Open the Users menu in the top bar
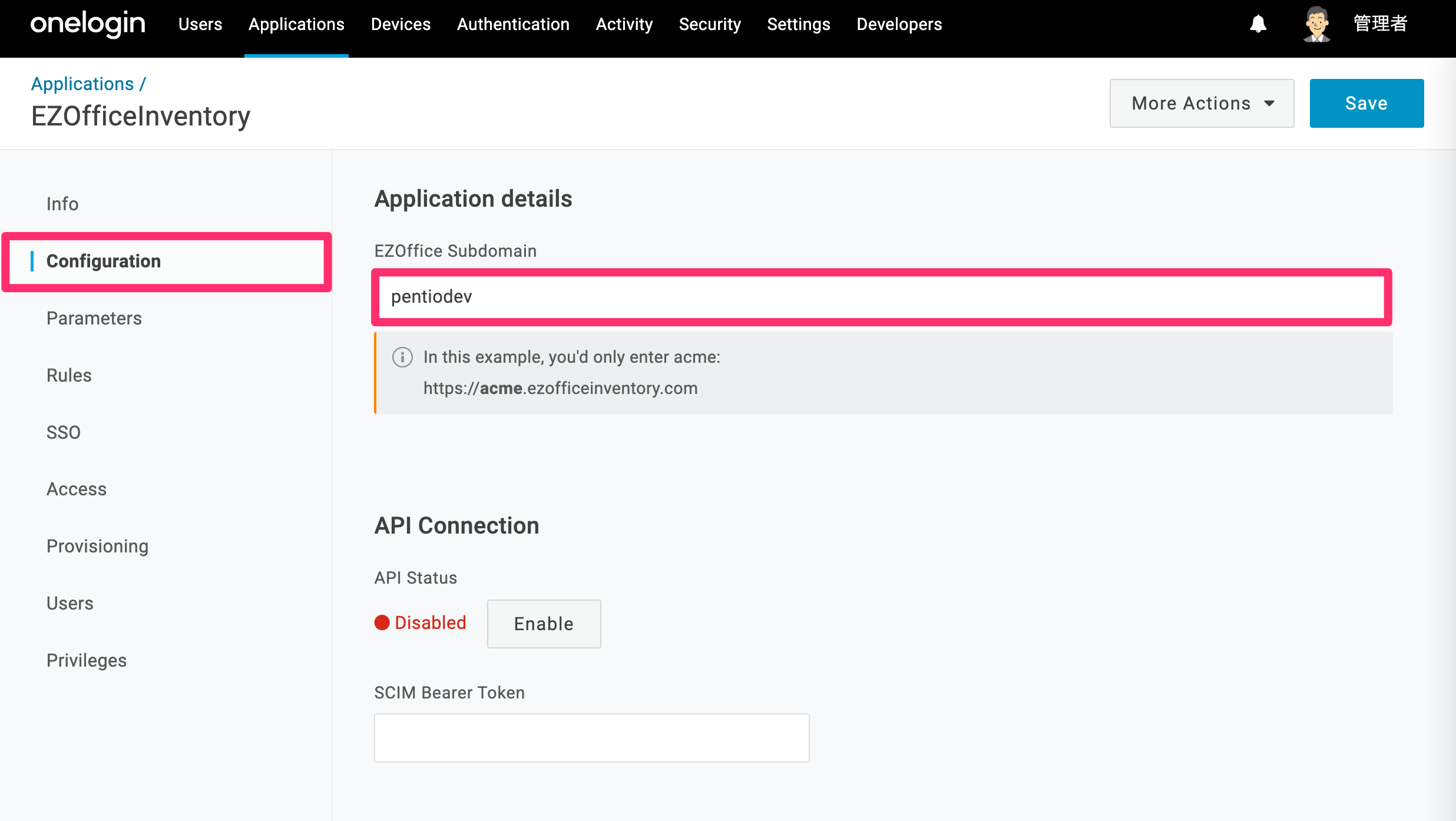The image size is (1456, 821). pos(200,24)
